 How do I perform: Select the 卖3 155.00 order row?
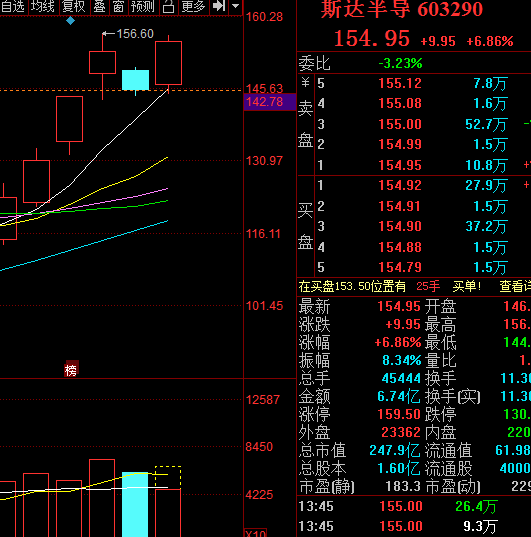point(413,124)
